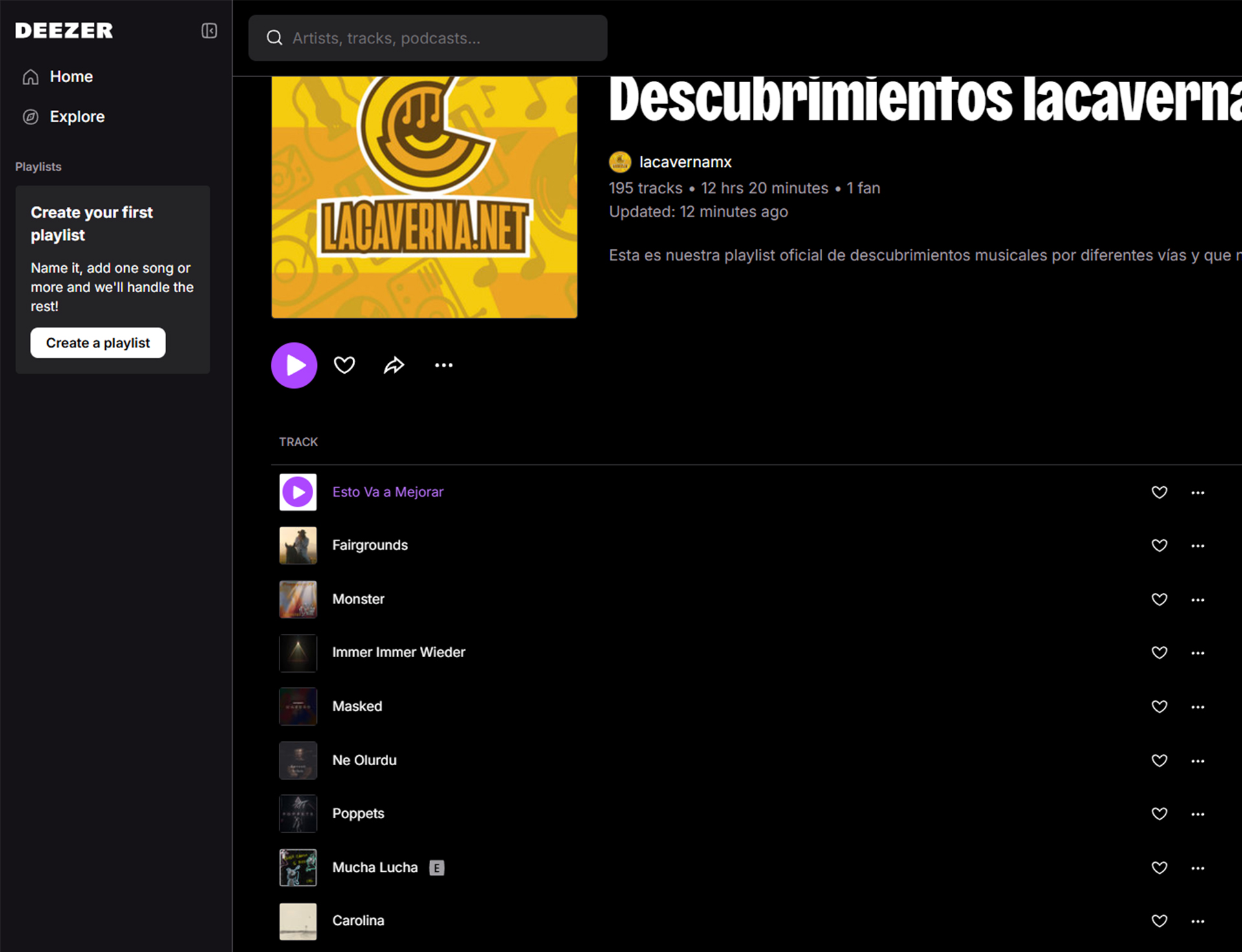Like the playlist with the heart icon beside play
The width and height of the screenshot is (1242, 952).
pyautogui.click(x=344, y=365)
